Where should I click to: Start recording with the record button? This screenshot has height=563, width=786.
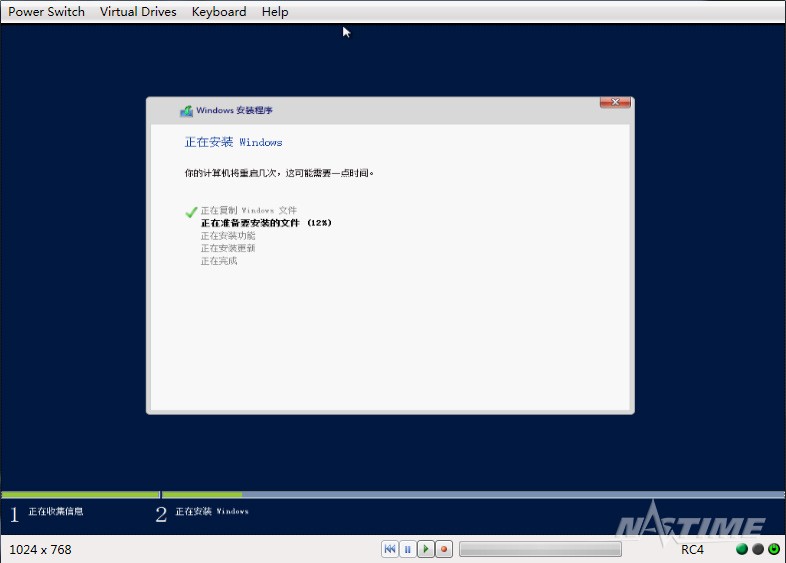(x=444, y=549)
